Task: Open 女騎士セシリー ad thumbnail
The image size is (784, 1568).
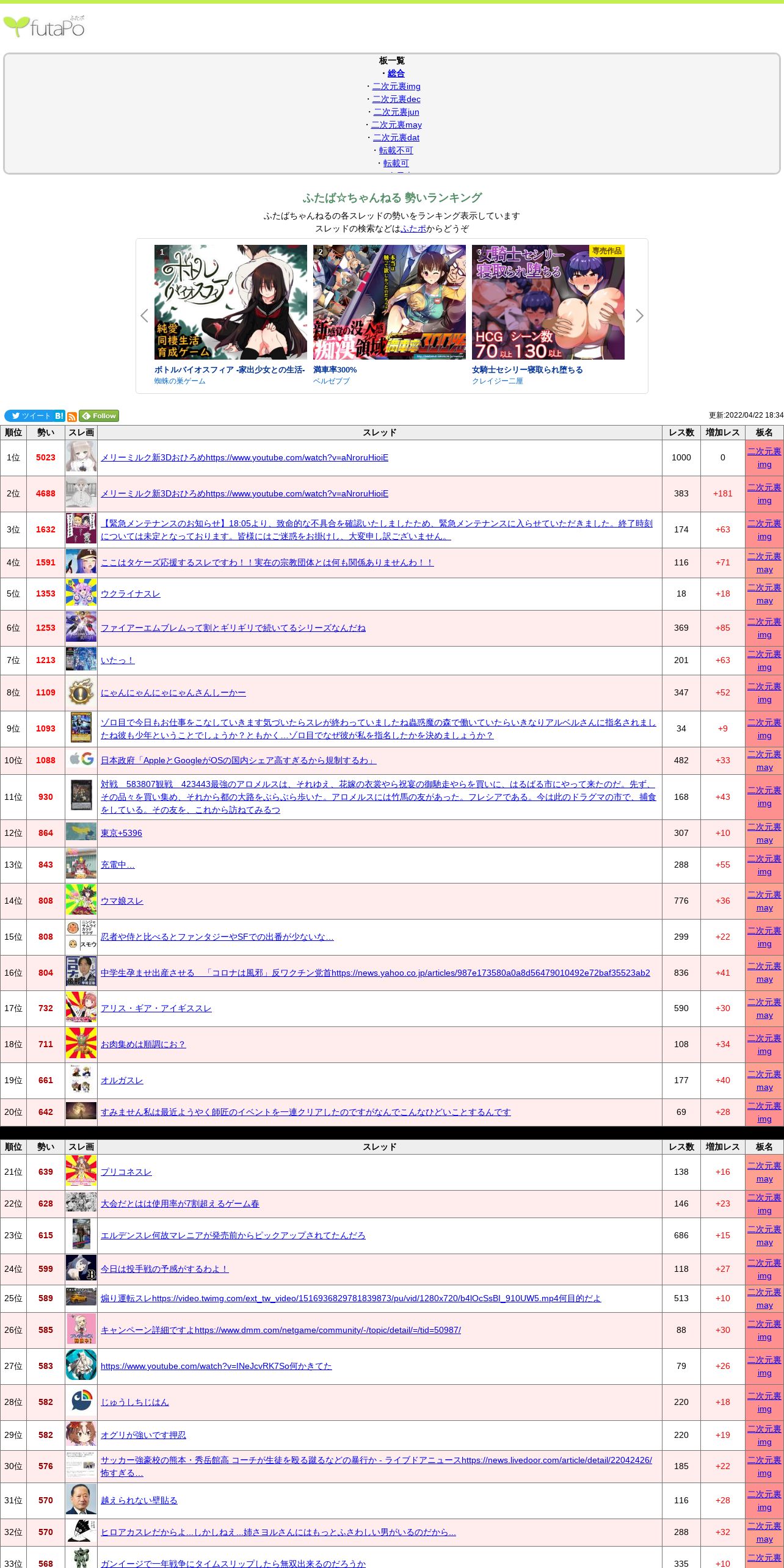Action: click(548, 302)
